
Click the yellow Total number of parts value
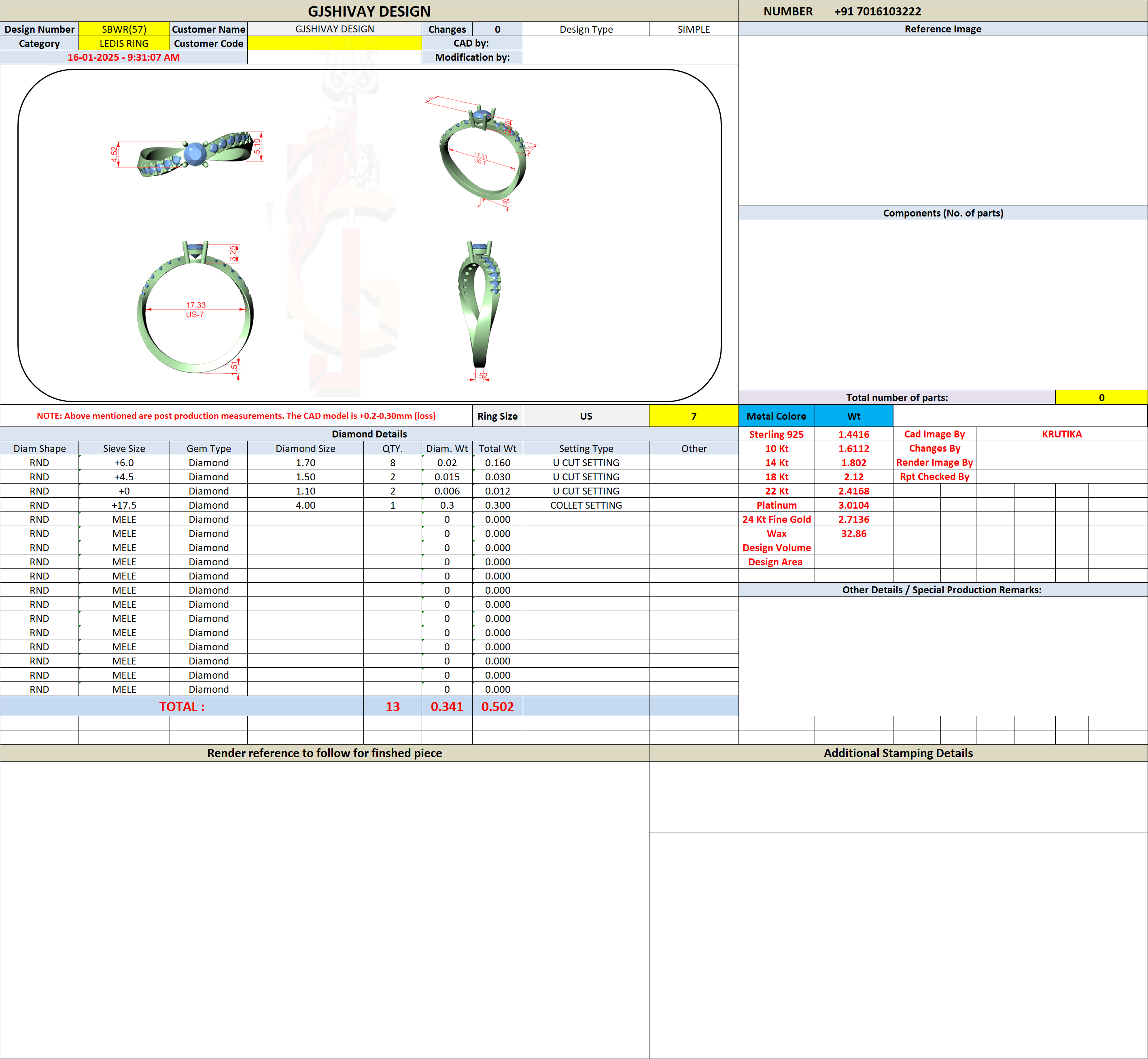pyautogui.click(x=1101, y=398)
